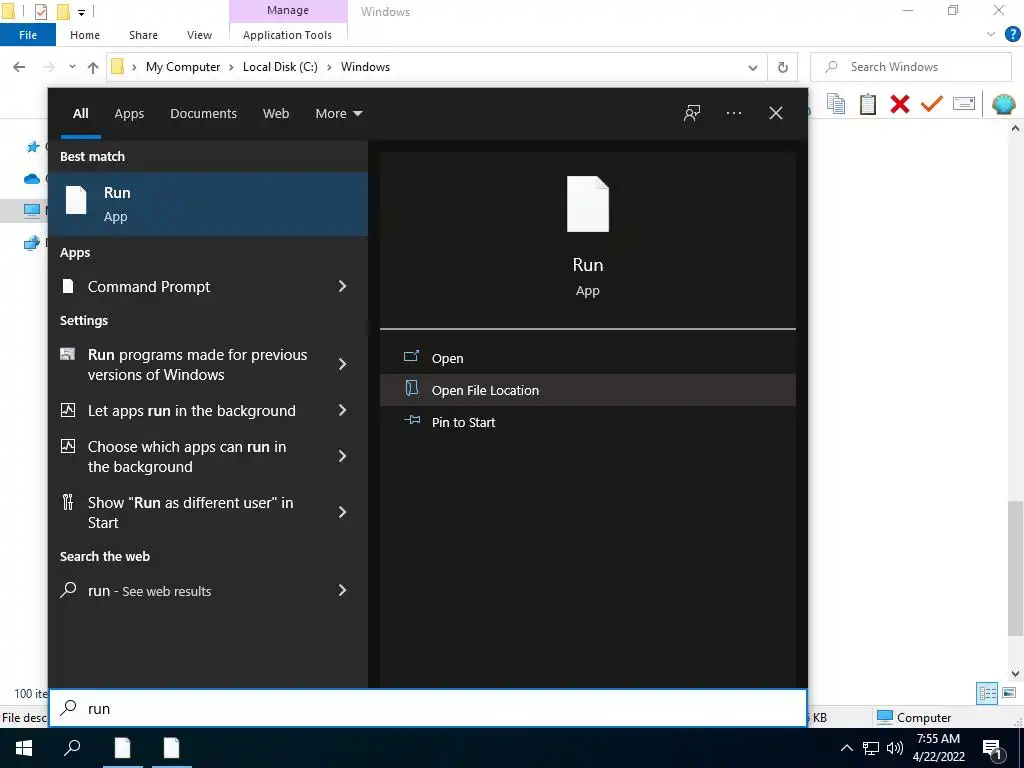Go up one folder level arrow
1024x768 pixels.
coord(93,67)
